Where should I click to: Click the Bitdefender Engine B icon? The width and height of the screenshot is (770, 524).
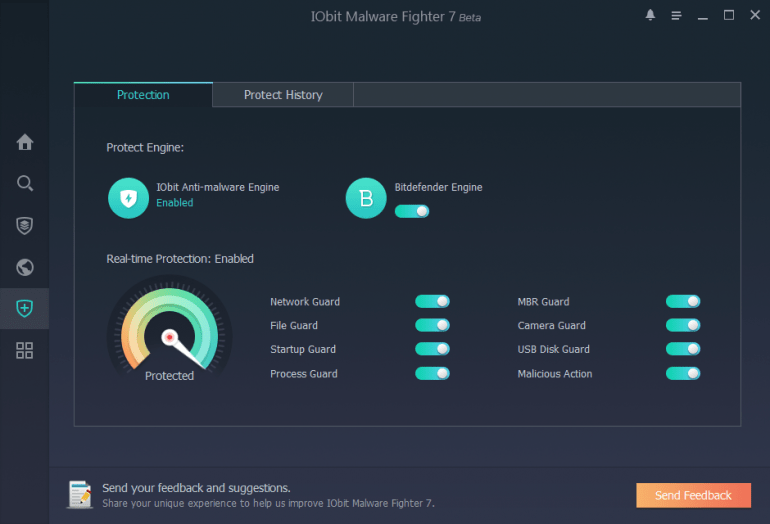coord(366,198)
